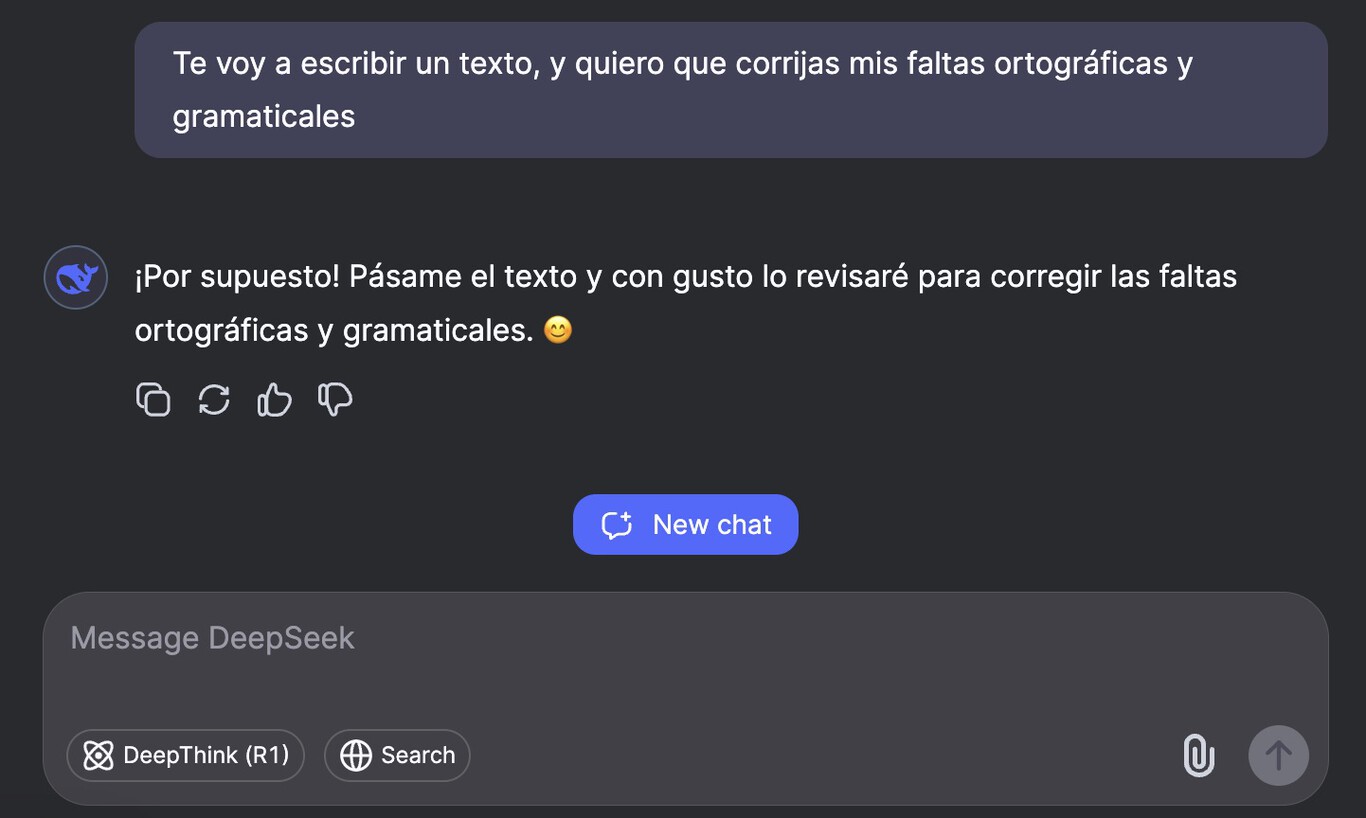Regenerate DeepSeek's reply
Image resolution: width=1366 pixels, height=818 pixels.
click(213, 399)
